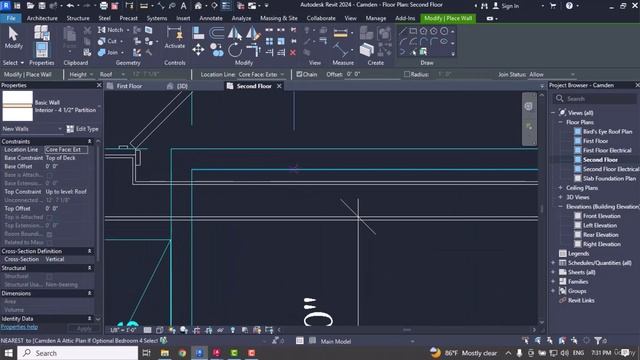Viewport: 640px width, 360px height.
Task: Open the Select panel dropdown
Action: coord(13,63)
